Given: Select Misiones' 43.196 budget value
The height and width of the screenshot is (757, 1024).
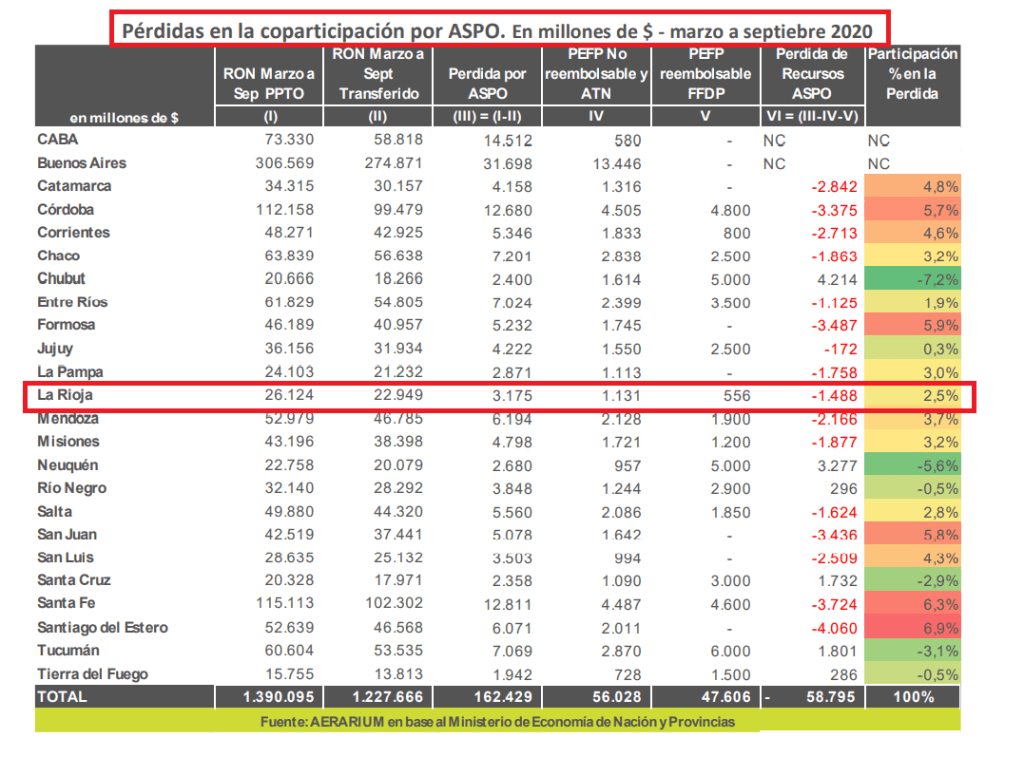Looking at the screenshot, I should 289,442.
